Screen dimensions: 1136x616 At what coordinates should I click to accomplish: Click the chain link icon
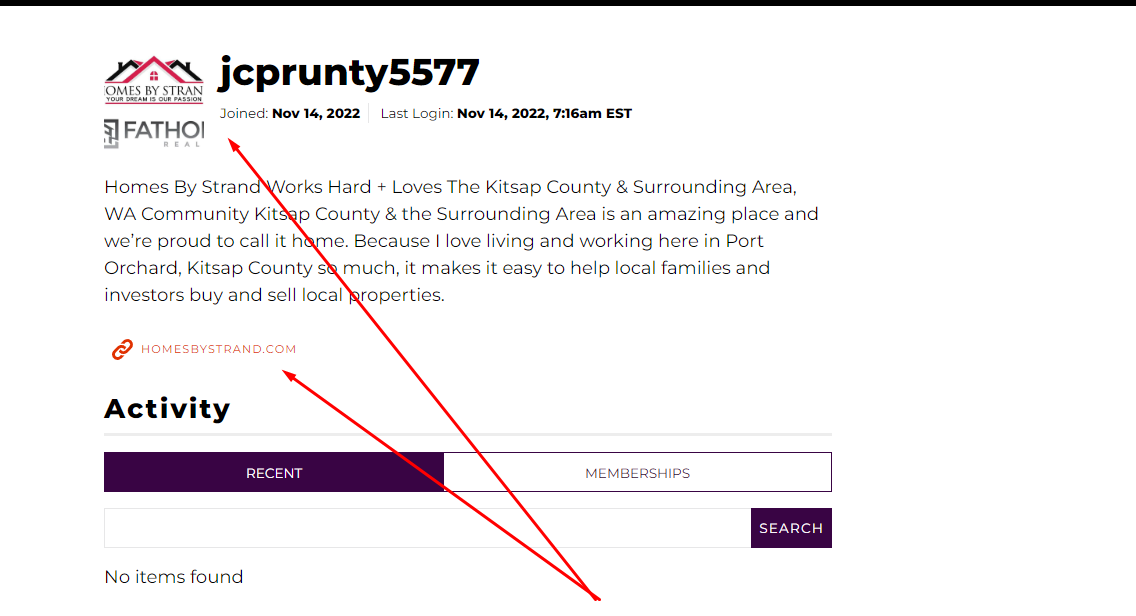[122, 349]
